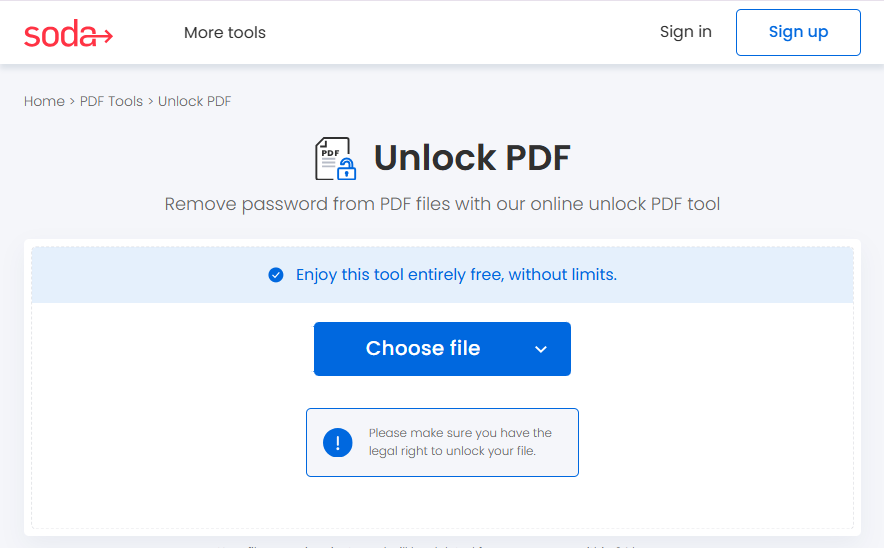Viewport: 884px width, 548px height.
Task: Click the PDF padlock icon beside heading
Action: (335, 159)
